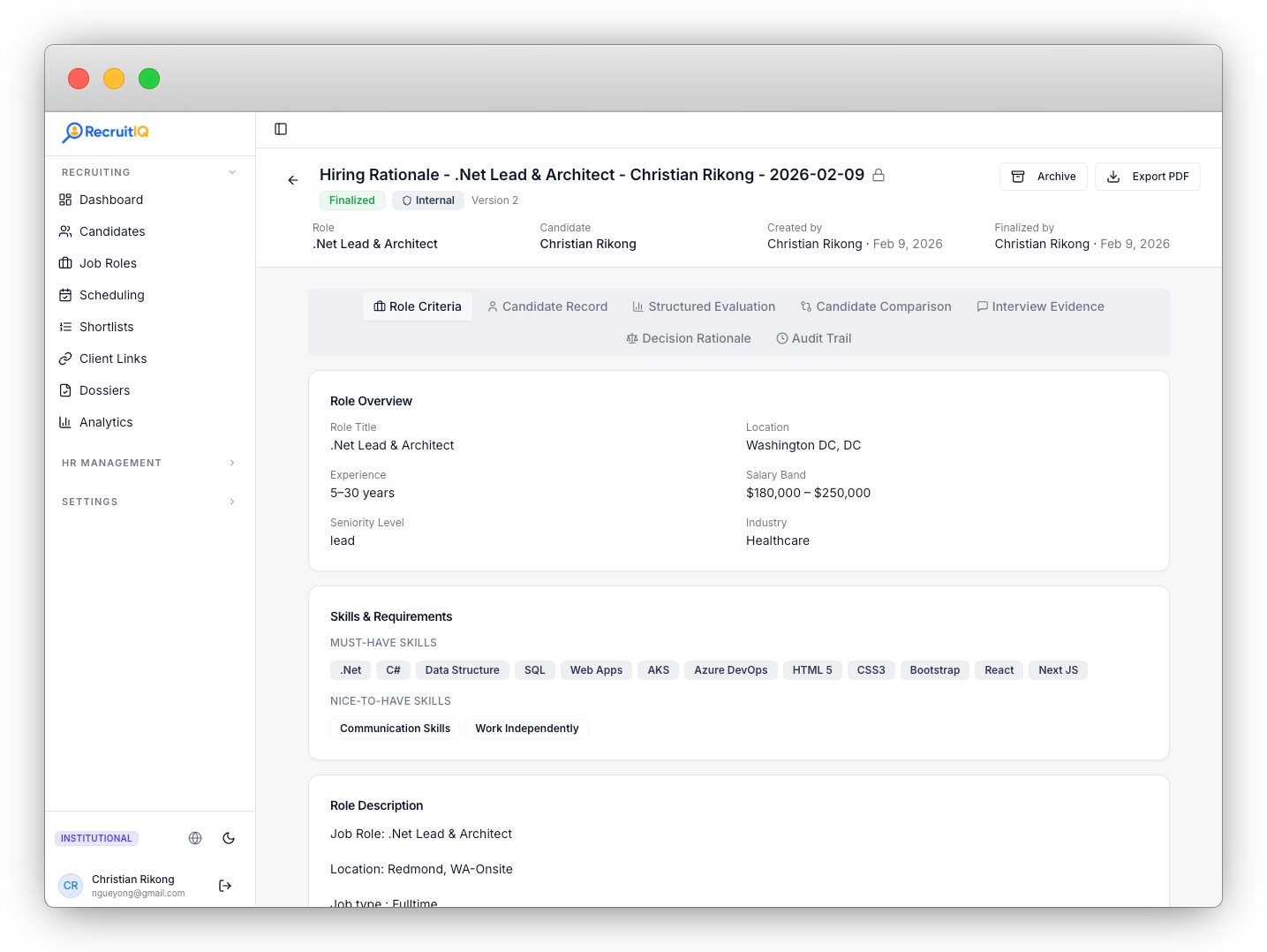The image size is (1267, 952).
Task: Click the Bootstrap skill tag
Action: pyautogui.click(x=935, y=670)
